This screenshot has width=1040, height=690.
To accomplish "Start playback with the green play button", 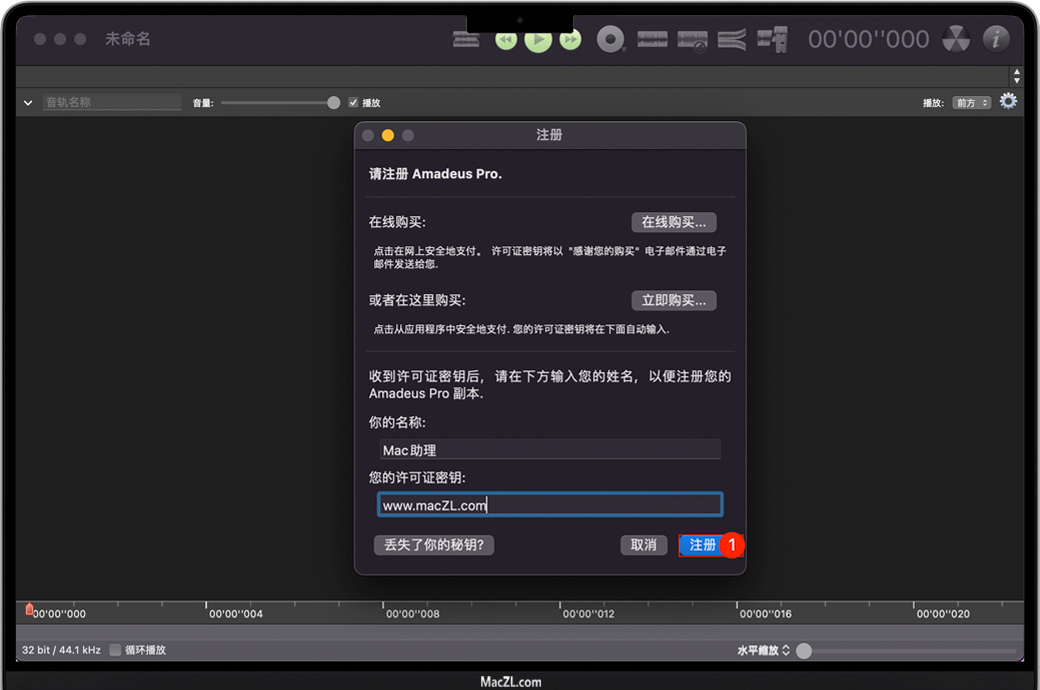I will (x=539, y=40).
